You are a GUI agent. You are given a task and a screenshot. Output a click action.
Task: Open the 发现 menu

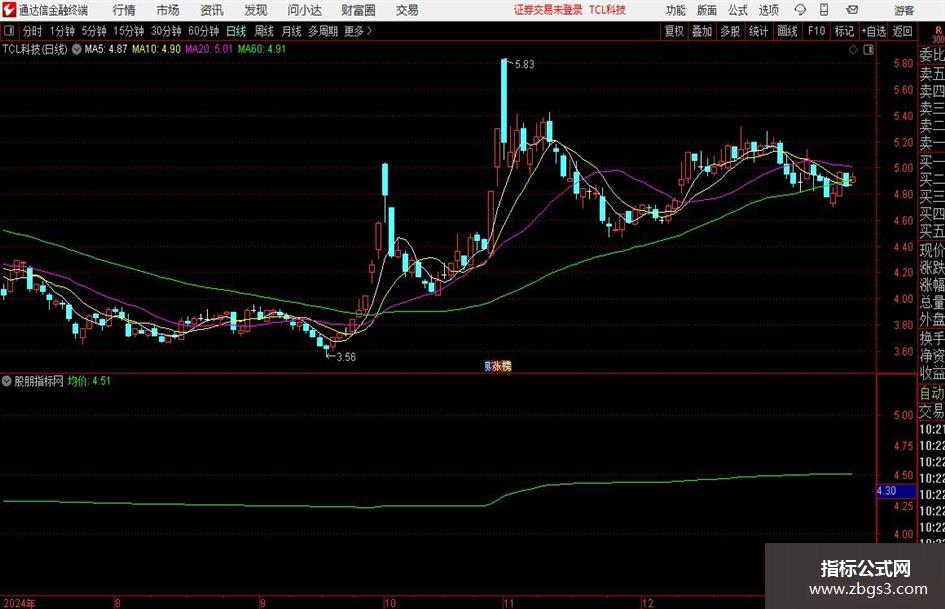coord(256,10)
